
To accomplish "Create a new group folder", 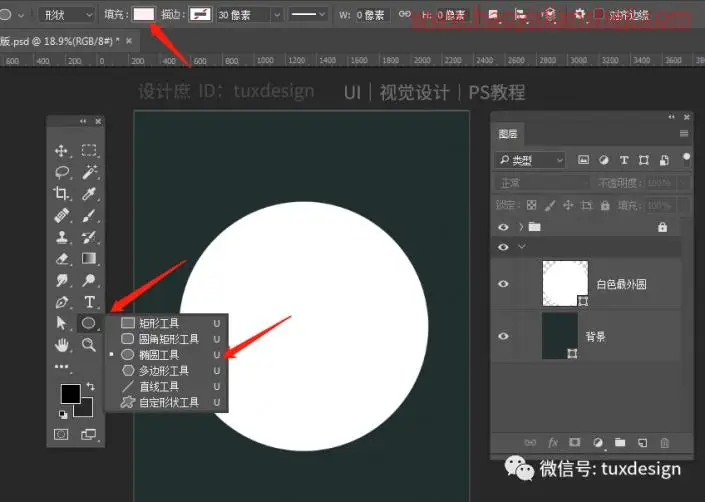I will click(x=620, y=443).
